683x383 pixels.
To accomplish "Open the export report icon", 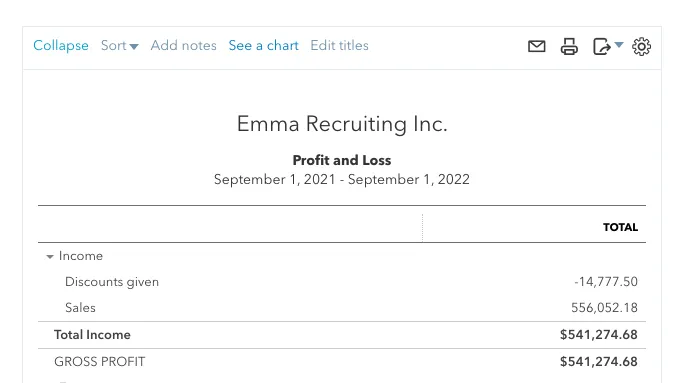I will 602,46.
